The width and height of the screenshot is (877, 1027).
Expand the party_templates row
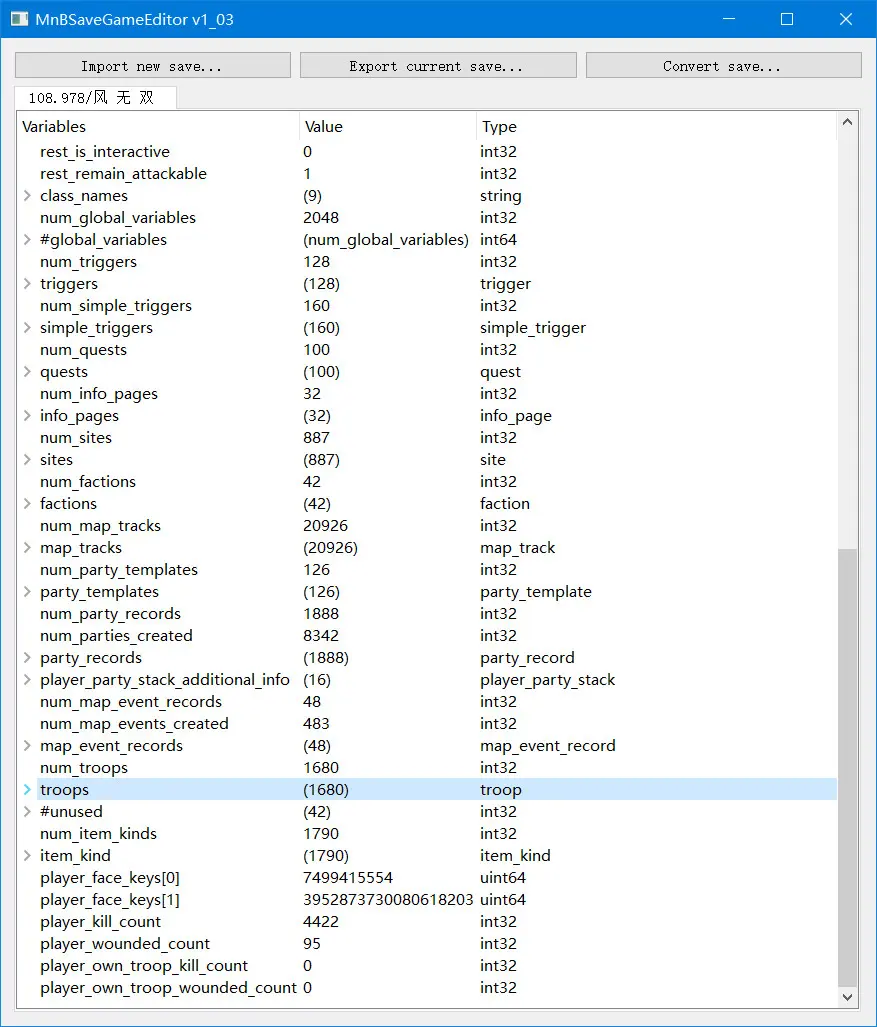(x=28, y=591)
